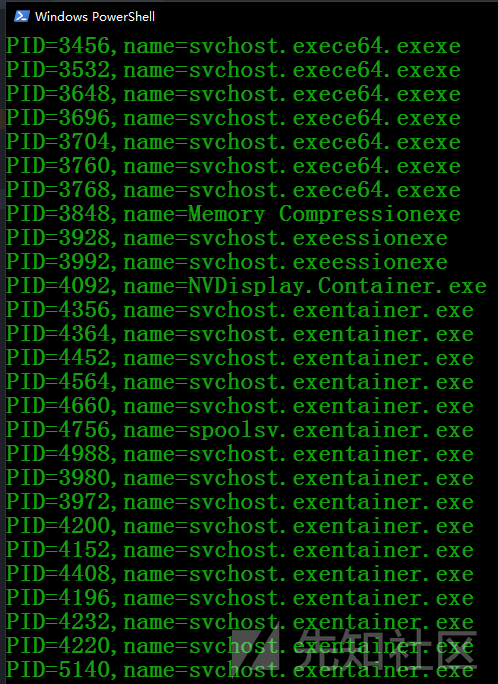Screen dimensions: 498x684
Task: Click the Memory Compression process line
Action: pyautogui.click(x=233, y=214)
